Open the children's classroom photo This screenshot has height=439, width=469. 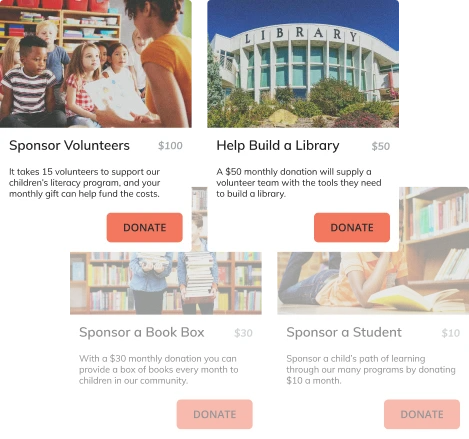tap(96, 64)
